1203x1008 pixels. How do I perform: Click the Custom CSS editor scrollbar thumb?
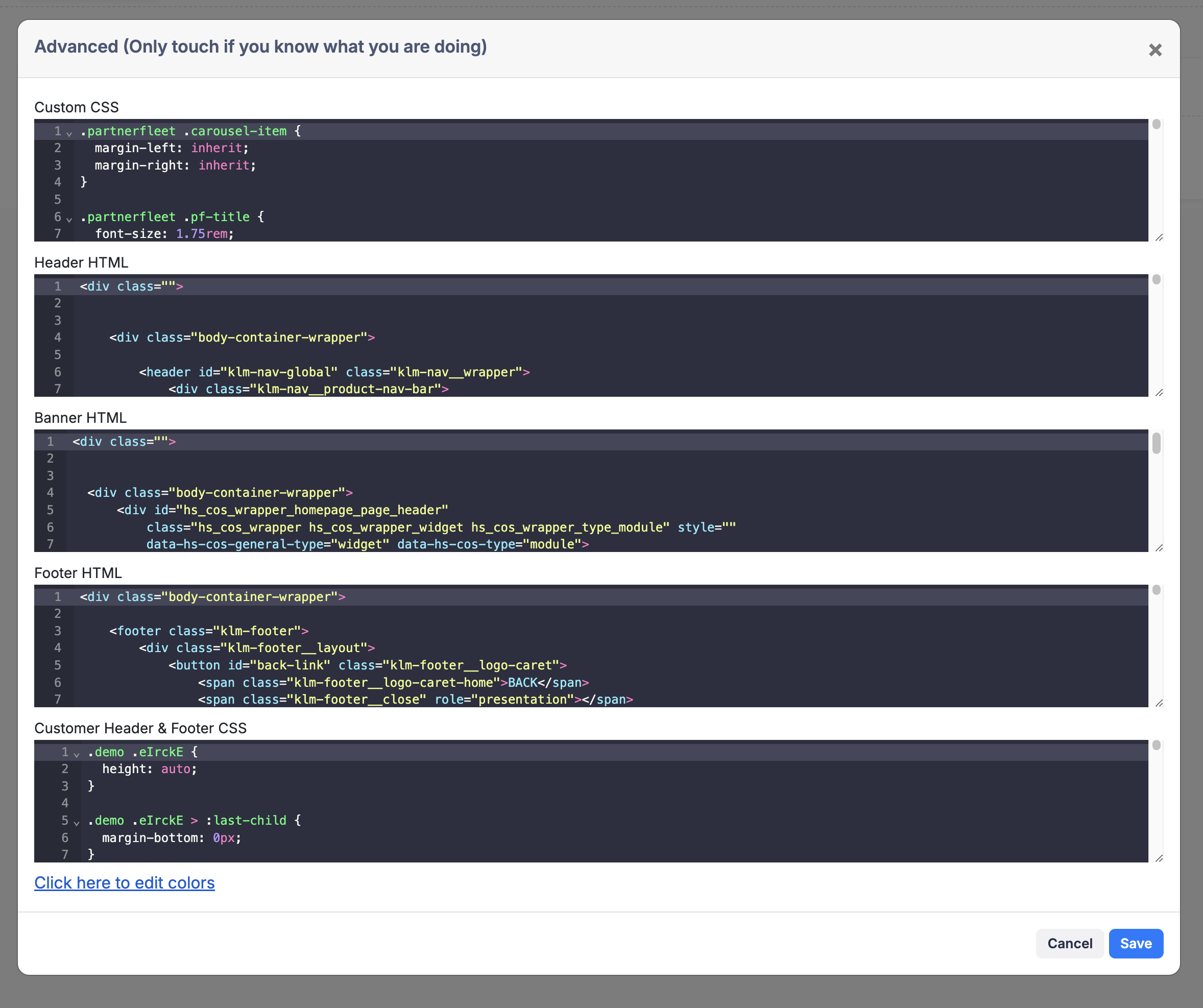coord(1157,124)
